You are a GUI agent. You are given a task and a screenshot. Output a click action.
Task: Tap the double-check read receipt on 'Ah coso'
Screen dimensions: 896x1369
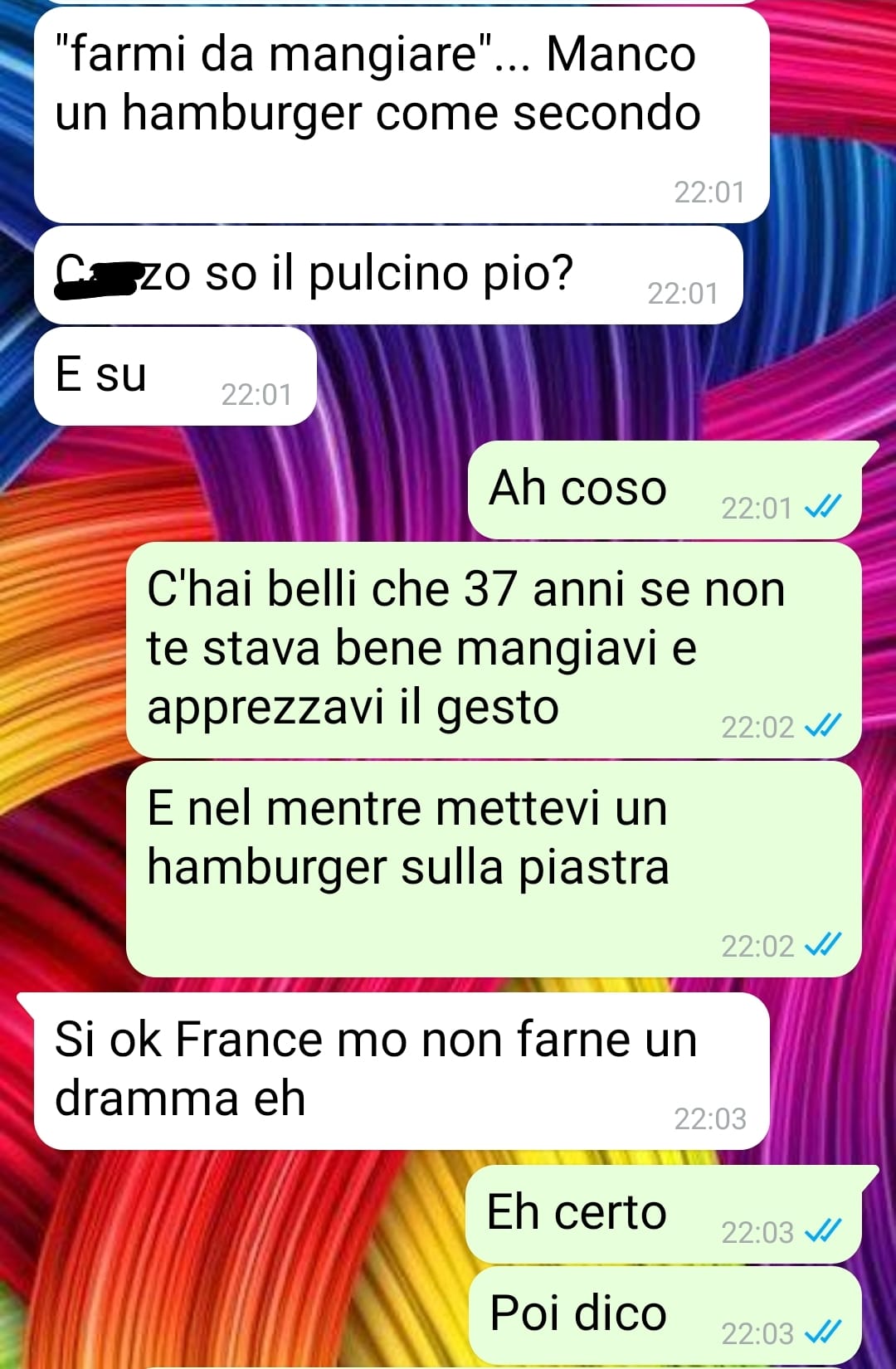pos(824,506)
